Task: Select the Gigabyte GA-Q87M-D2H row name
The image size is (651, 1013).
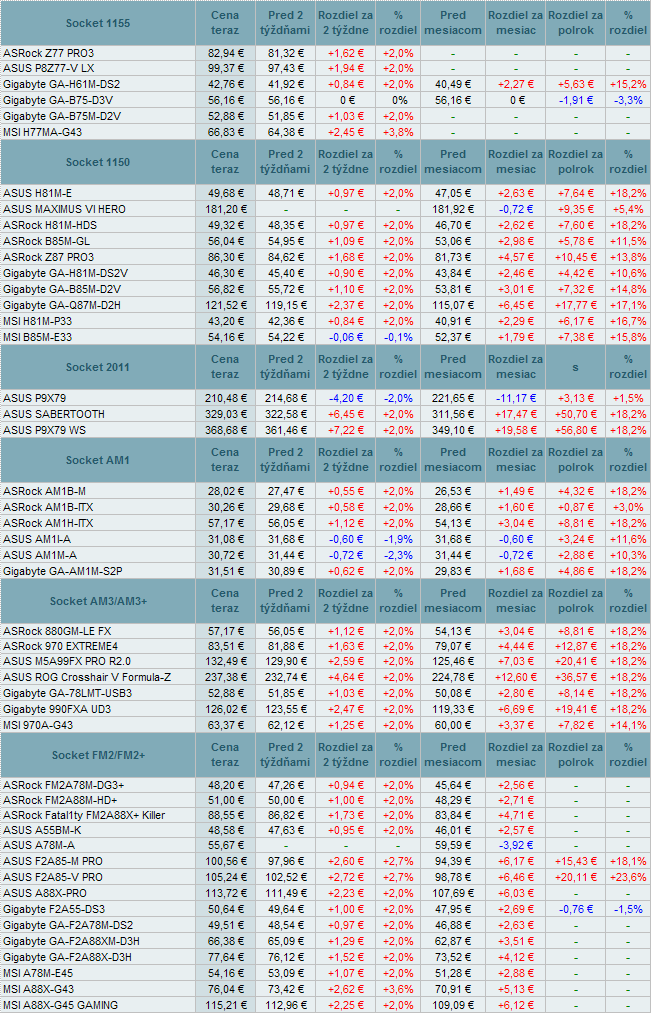Action: tap(62, 304)
